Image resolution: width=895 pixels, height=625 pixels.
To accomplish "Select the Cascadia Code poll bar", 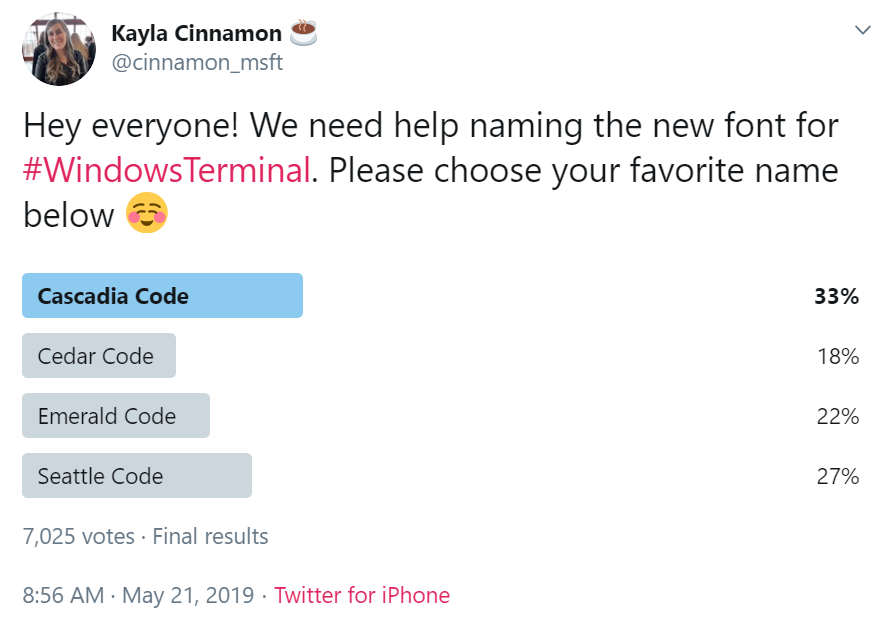I will (162, 296).
